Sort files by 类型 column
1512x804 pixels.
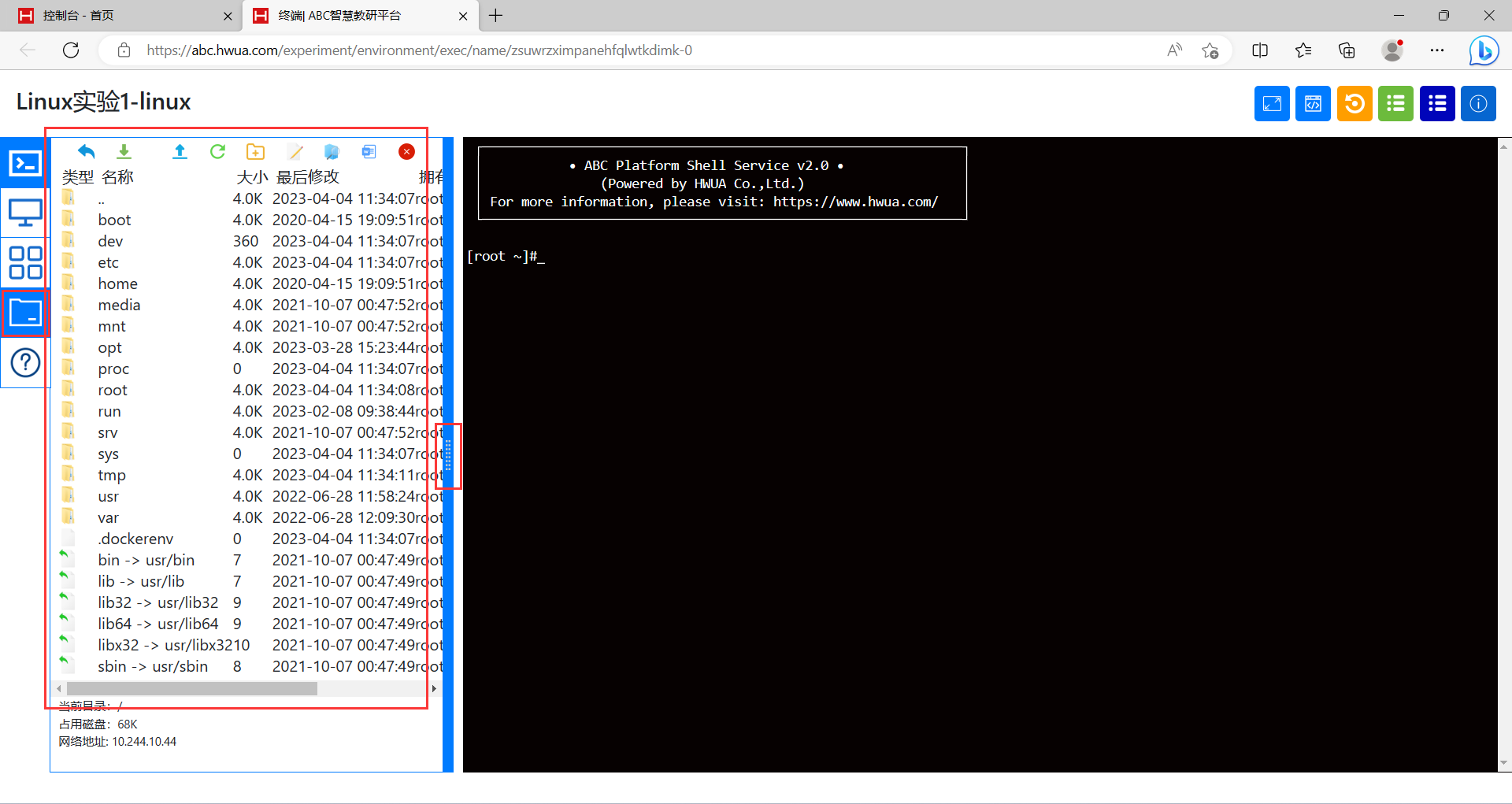[78, 177]
